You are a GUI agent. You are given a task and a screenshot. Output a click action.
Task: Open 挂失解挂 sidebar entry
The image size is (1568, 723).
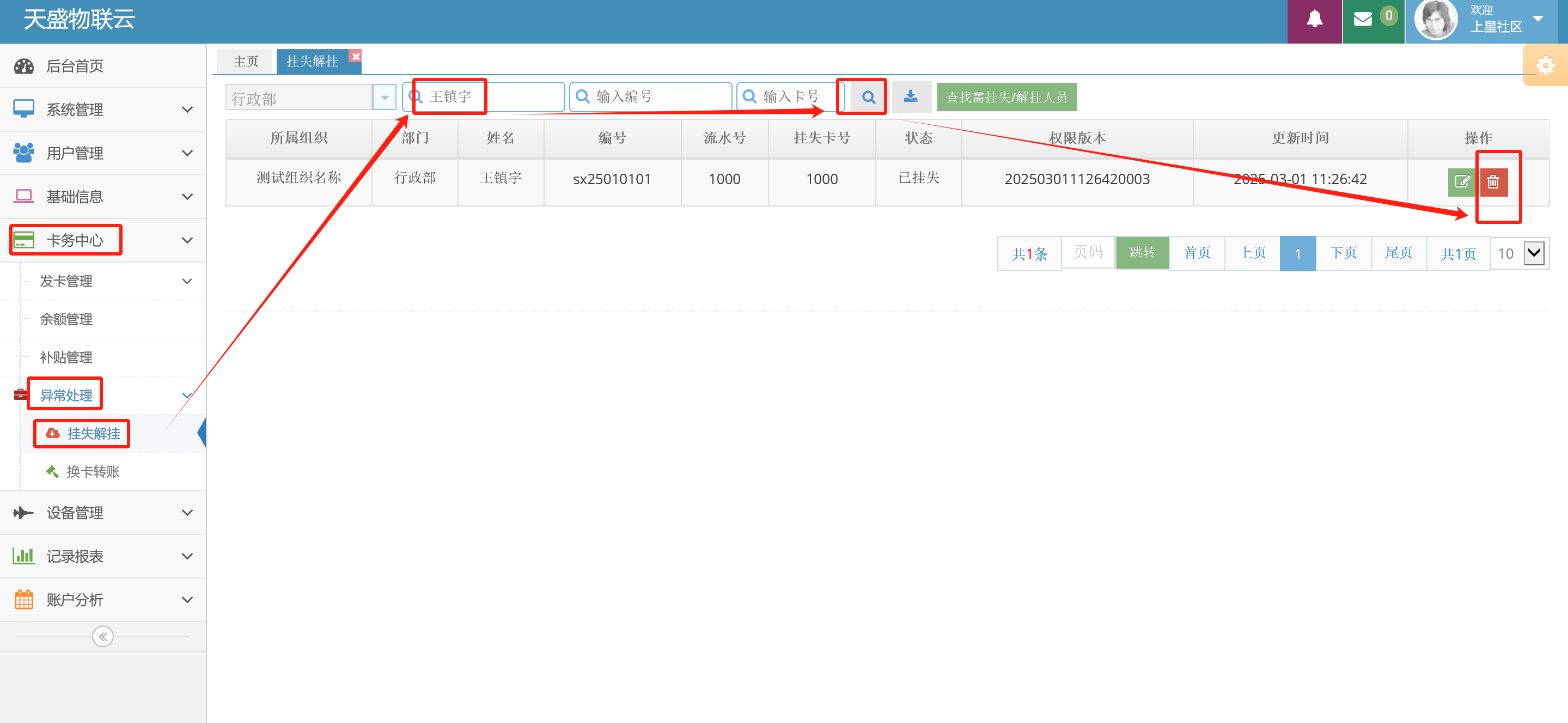click(x=93, y=434)
